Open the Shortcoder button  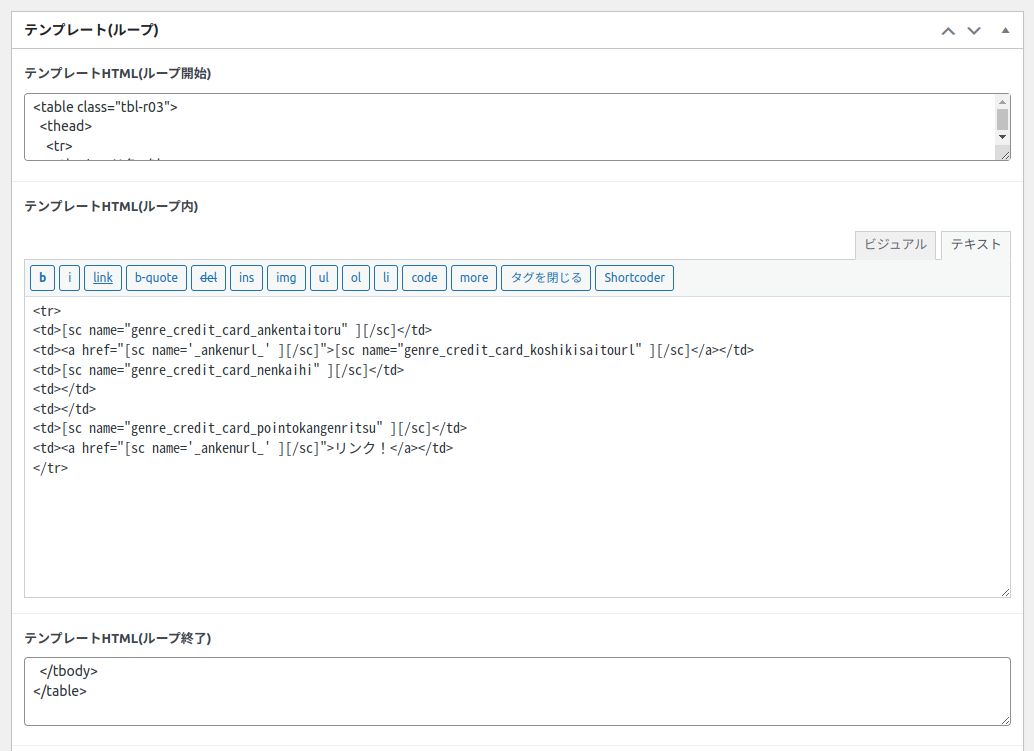point(634,278)
